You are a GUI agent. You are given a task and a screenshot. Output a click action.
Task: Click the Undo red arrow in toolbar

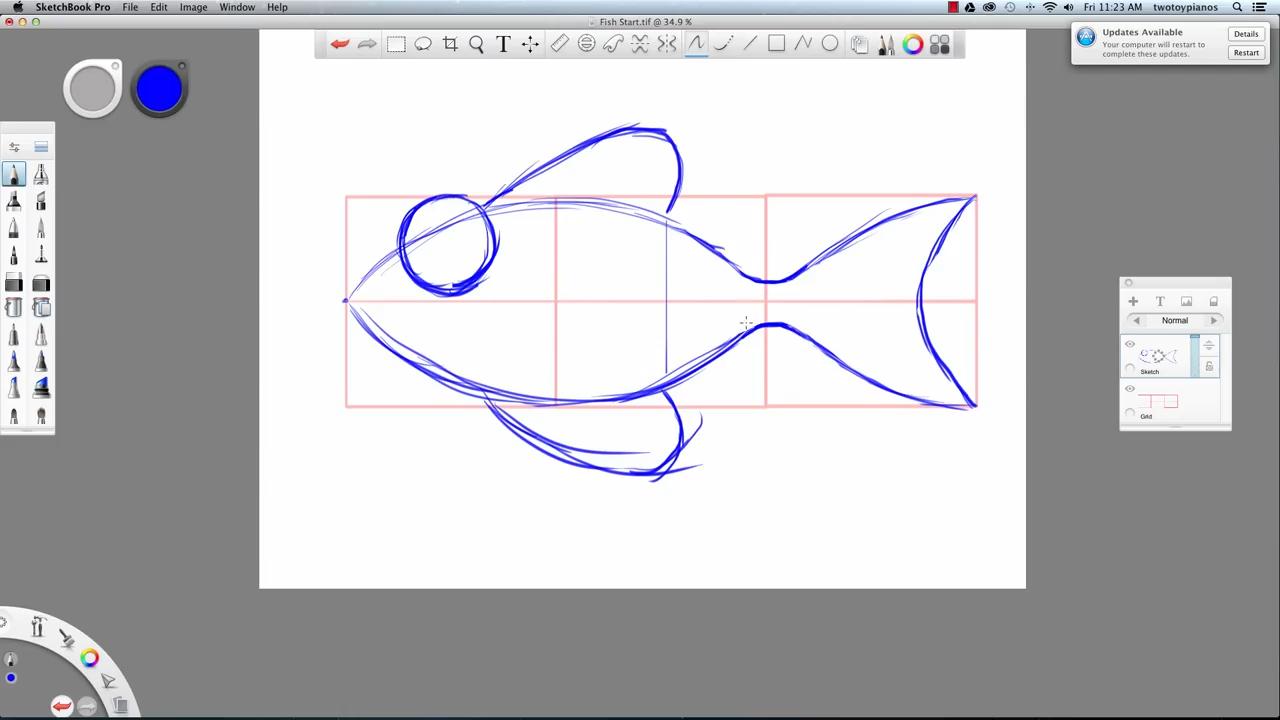[x=340, y=44]
